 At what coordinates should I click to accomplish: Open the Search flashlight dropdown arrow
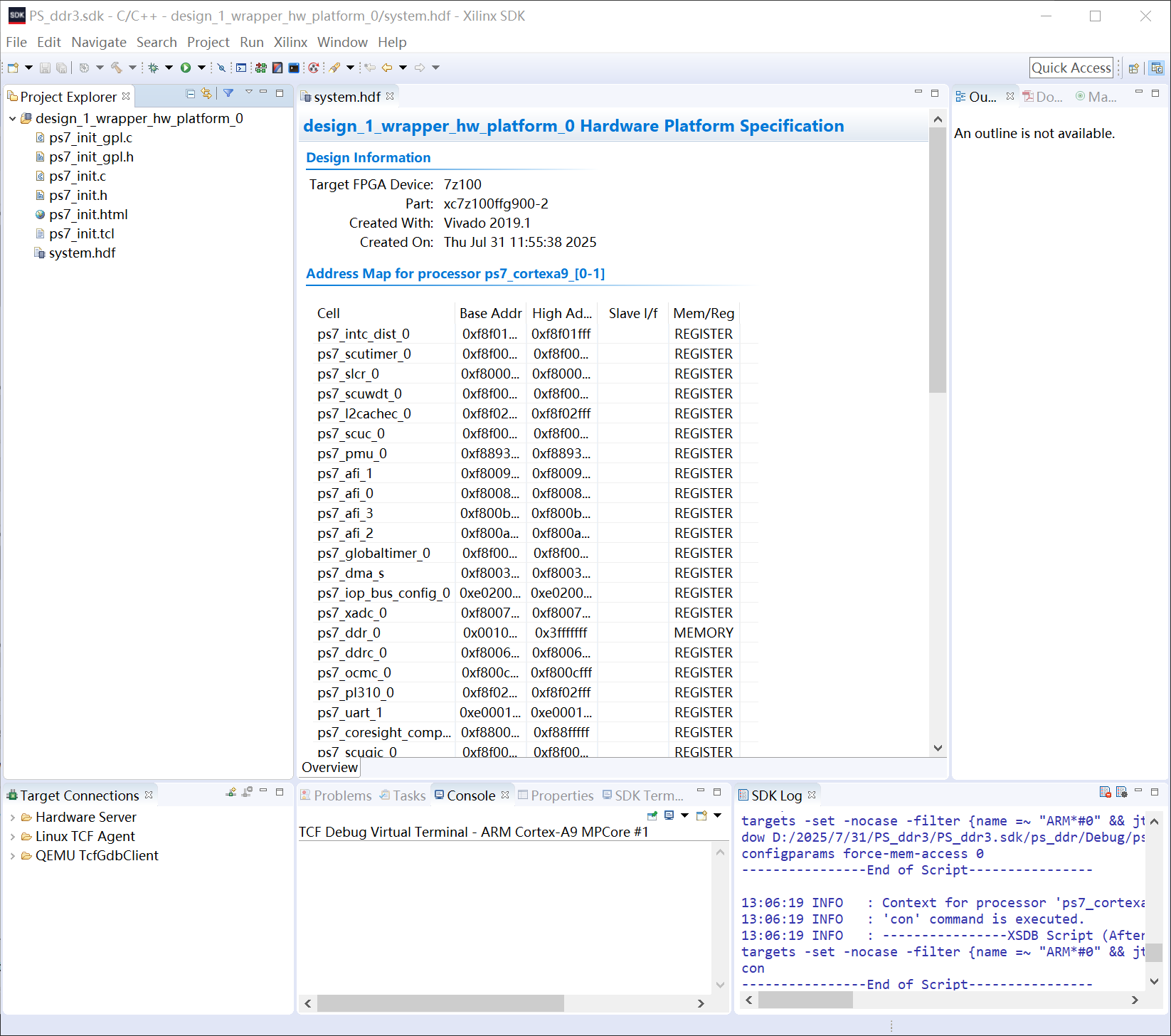[x=350, y=68]
